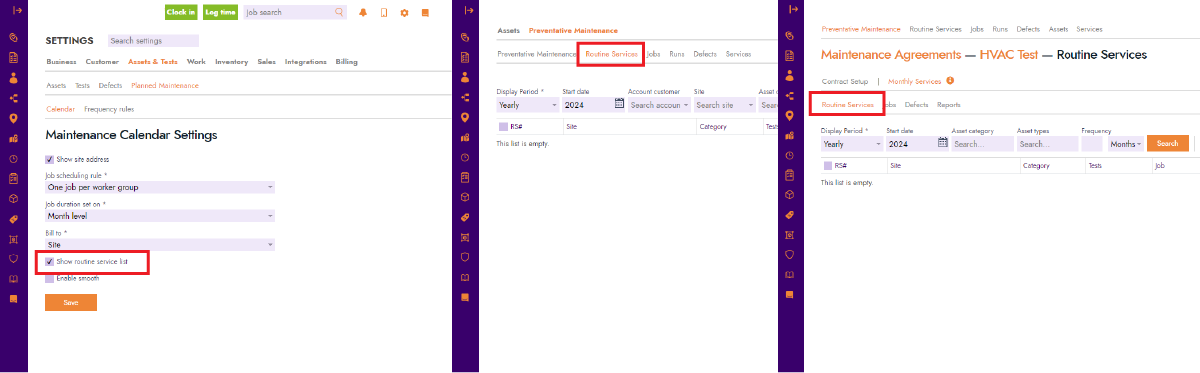
Task: Open the Inventory settings tab
Action: [231, 62]
